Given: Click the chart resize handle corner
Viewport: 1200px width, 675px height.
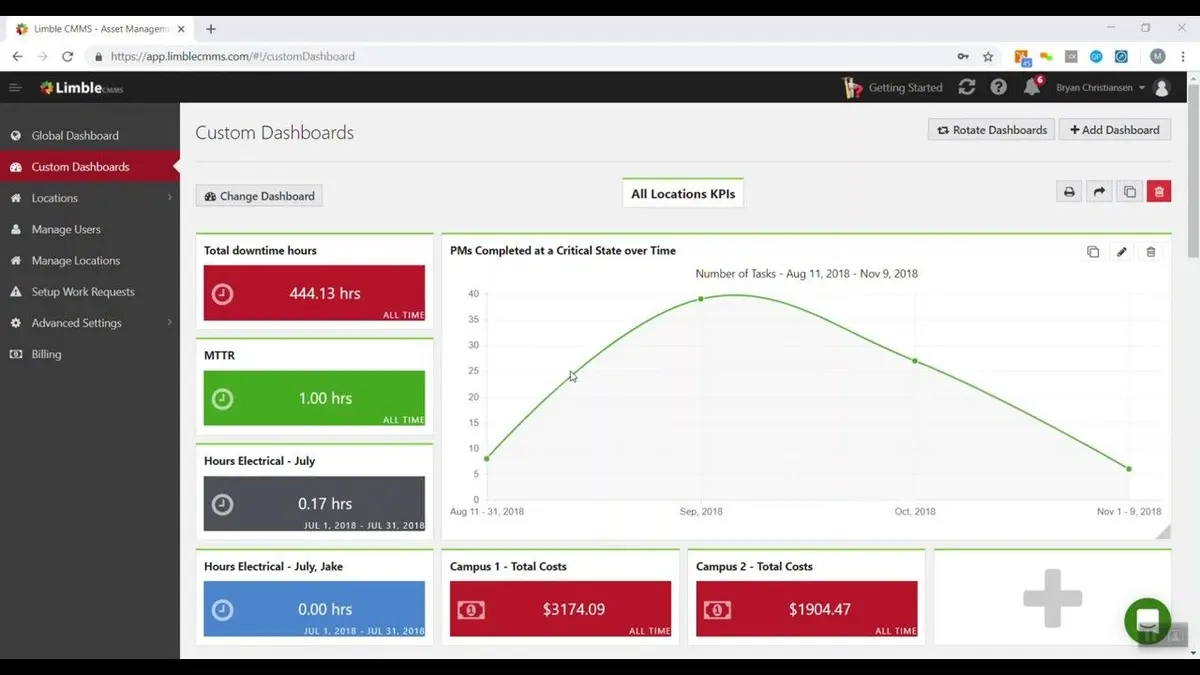Looking at the screenshot, I should 1163,532.
